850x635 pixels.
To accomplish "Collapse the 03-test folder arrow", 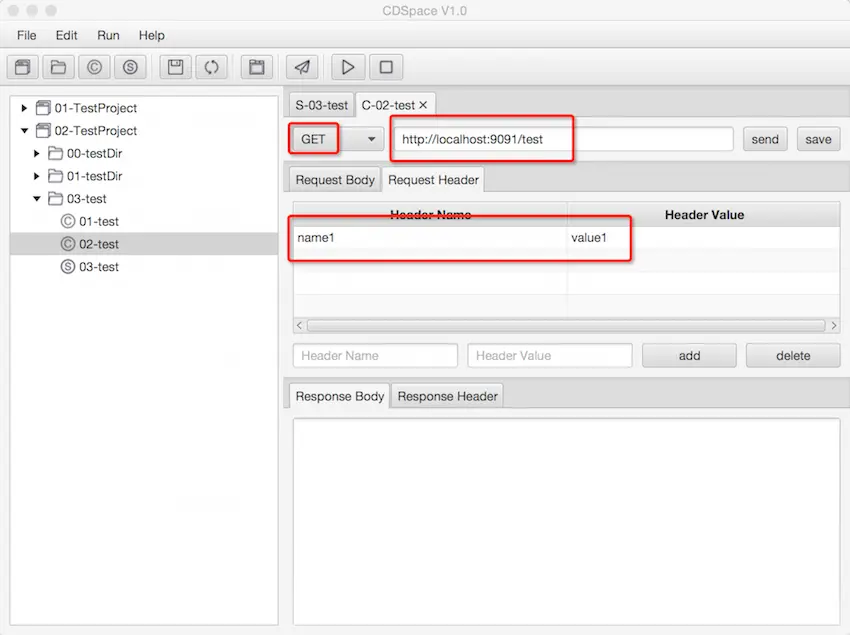I will click(x=37, y=199).
